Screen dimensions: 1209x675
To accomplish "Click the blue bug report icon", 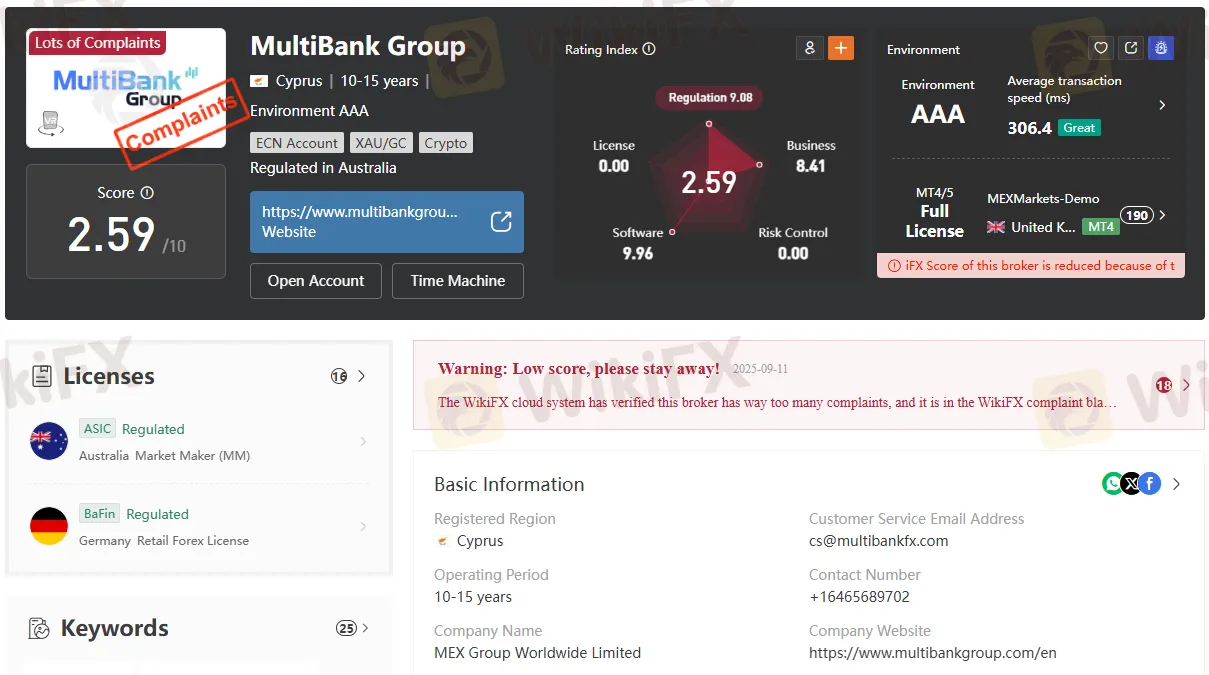I will 1161,48.
